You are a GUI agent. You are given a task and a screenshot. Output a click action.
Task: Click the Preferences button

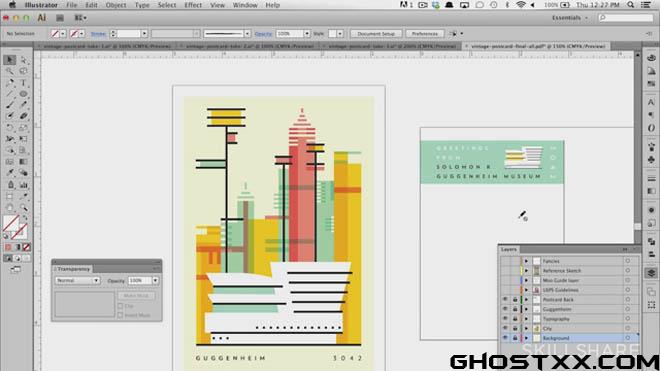424,33
